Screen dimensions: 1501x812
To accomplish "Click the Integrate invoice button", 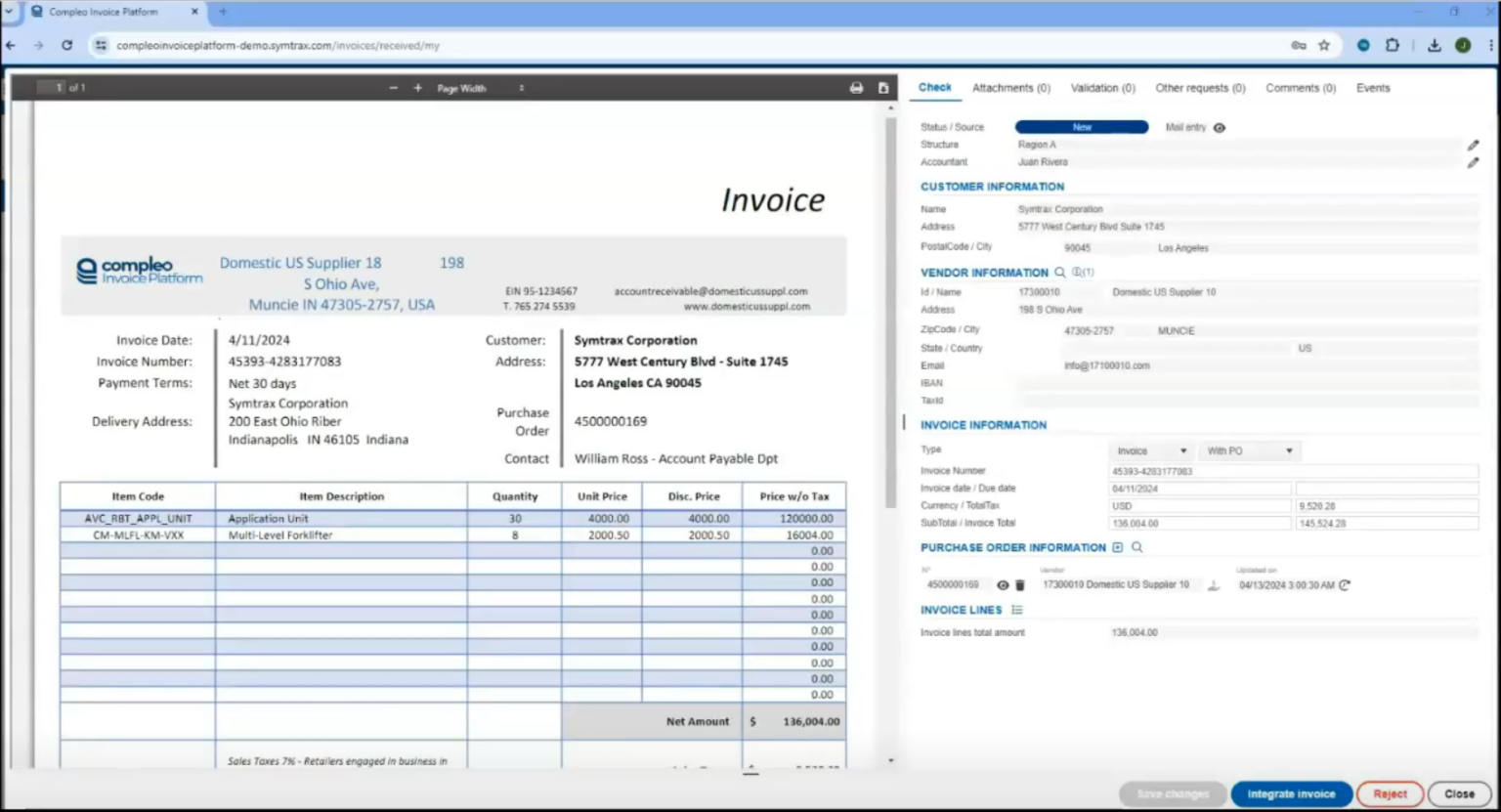I will [1291, 793].
